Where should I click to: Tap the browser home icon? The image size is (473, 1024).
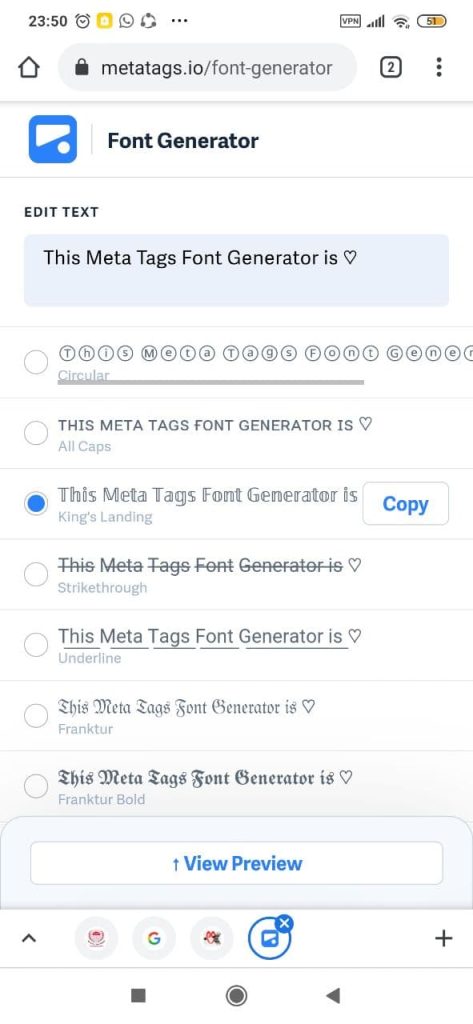(29, 68)
